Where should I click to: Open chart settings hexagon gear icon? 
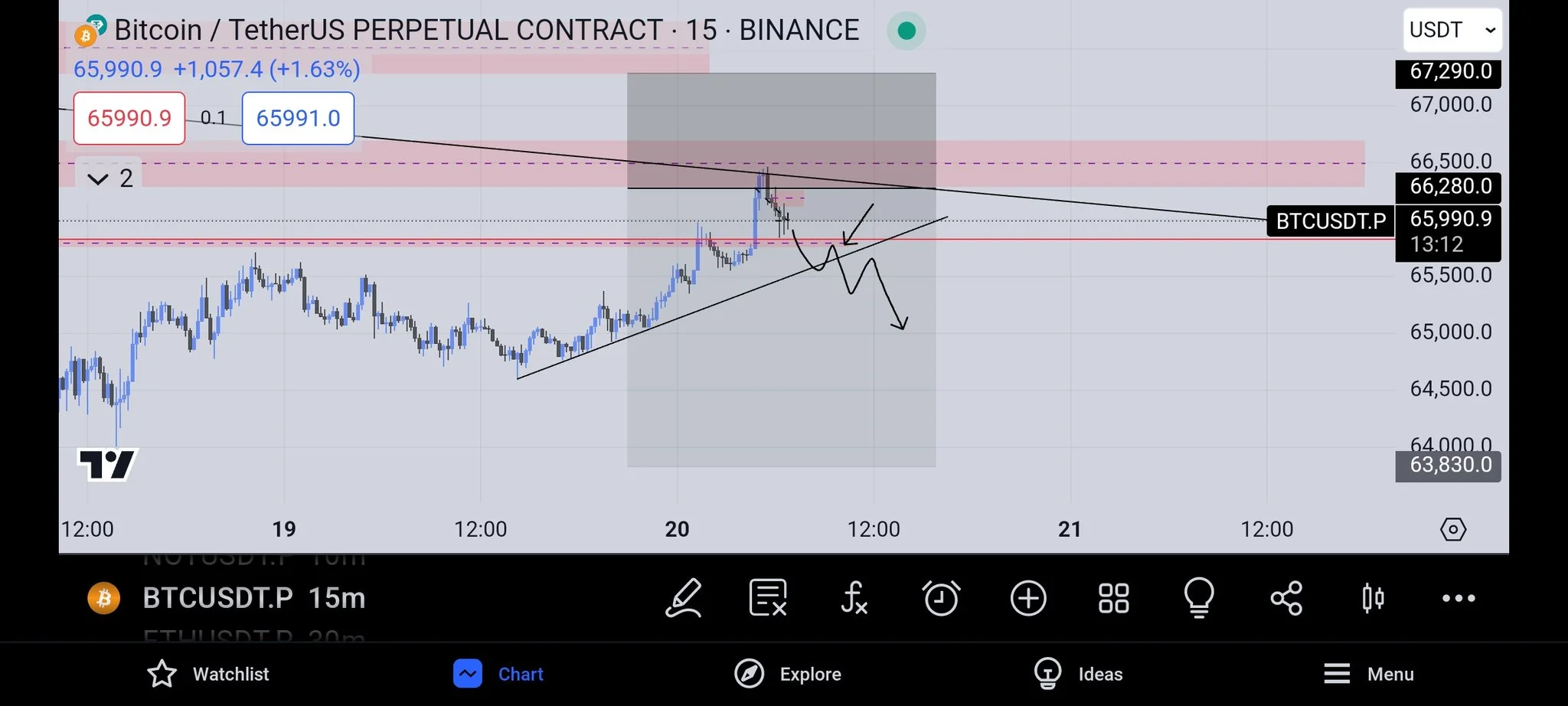point(1453,529)
